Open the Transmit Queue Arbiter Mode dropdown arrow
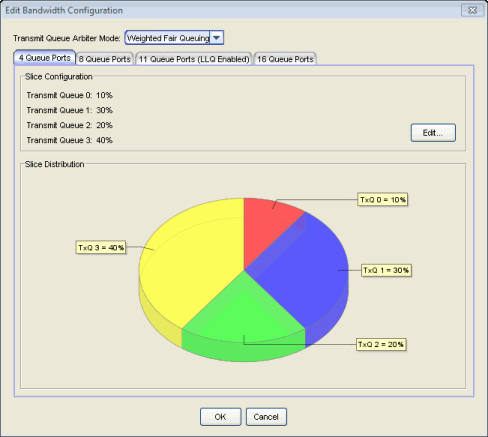Screen dimensions: 488x437 pyautogui.click(x=217, y=38)
